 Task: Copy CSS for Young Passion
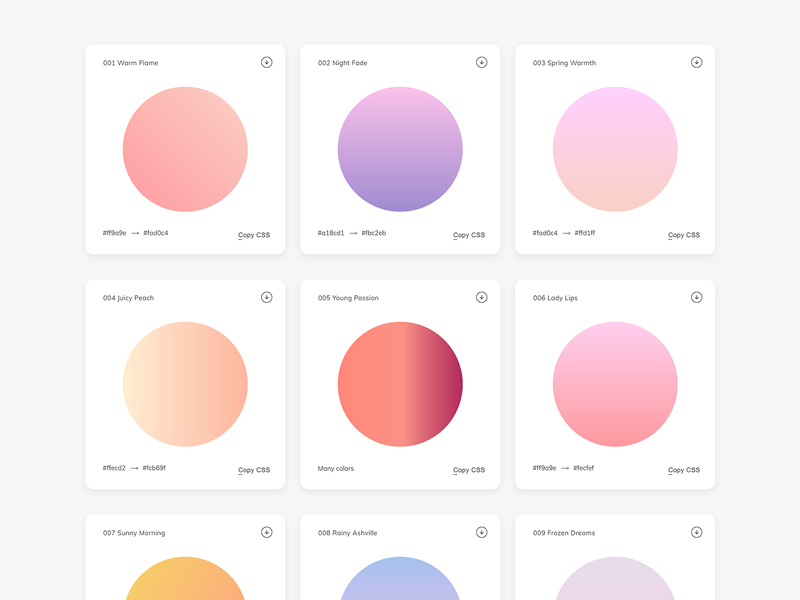468,469
